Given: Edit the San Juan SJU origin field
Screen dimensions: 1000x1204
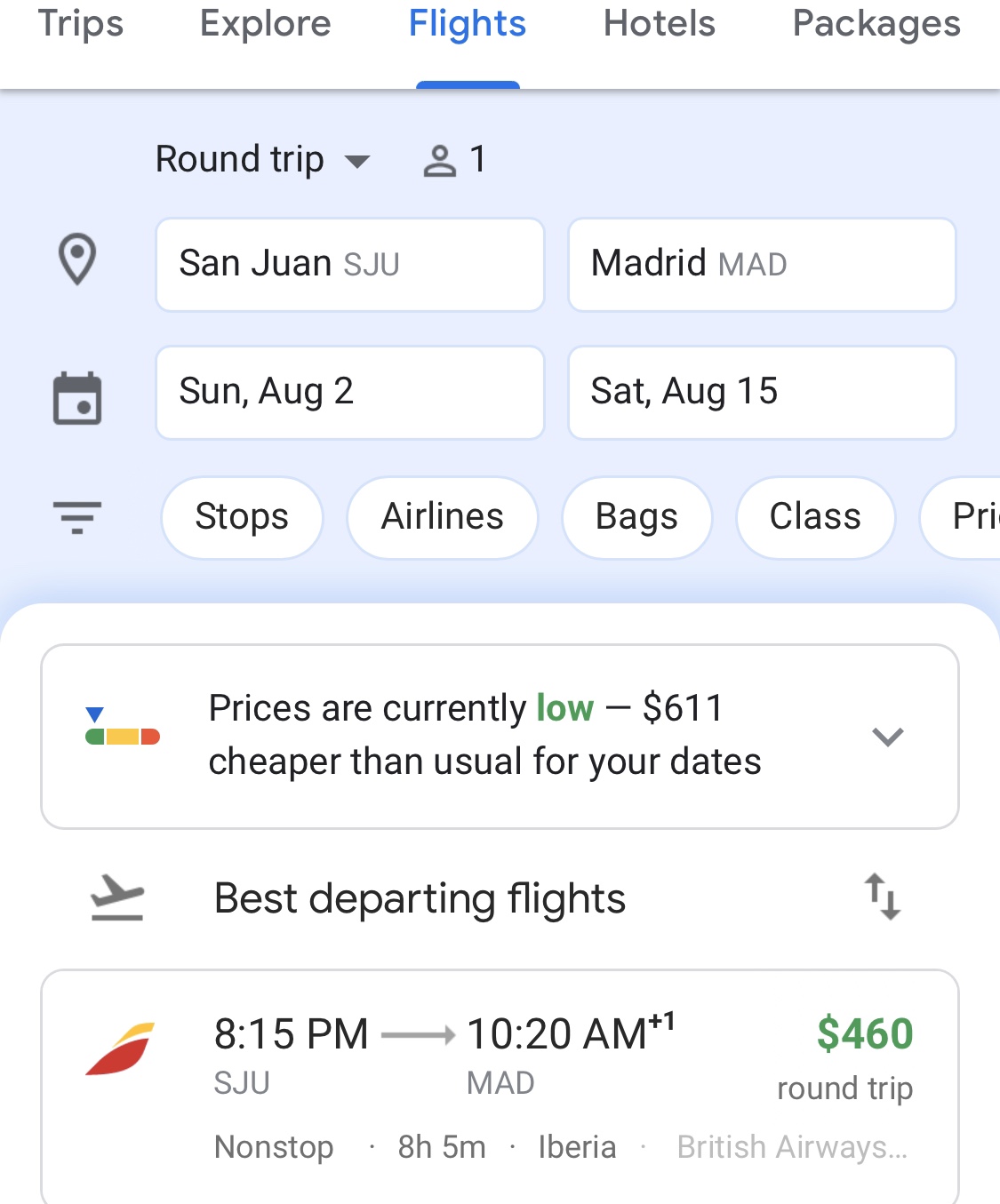Looking at the screenshot, I should point(350,265).
